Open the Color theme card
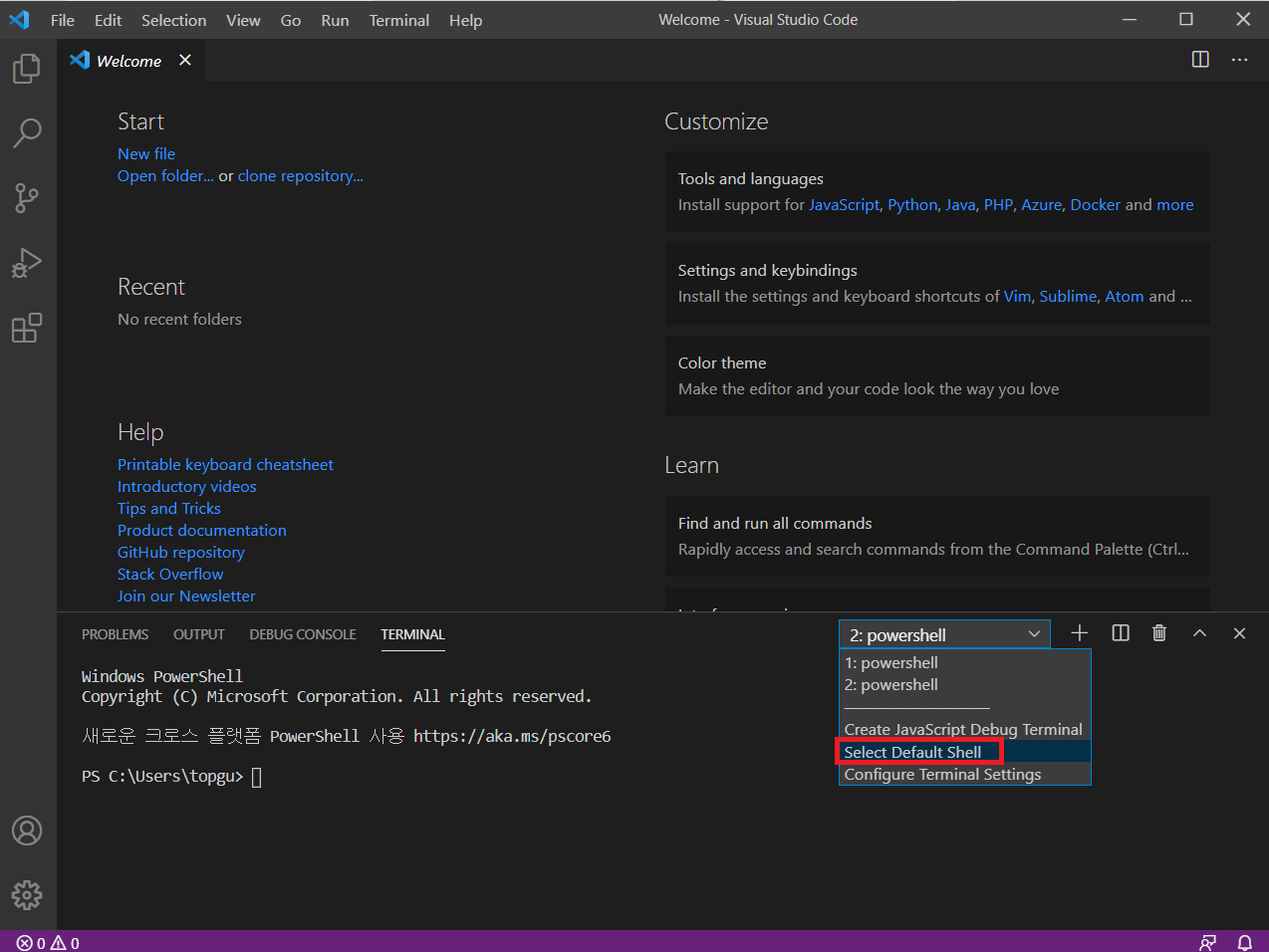 point(937,375)
